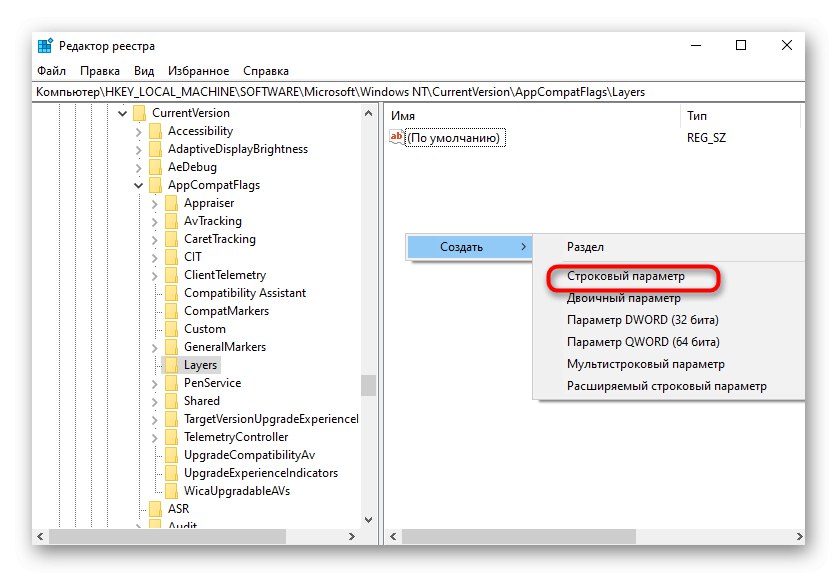This screenshot has height=577, width=837.
Task: Click values pane horizontal scroll right arrow
Action: (x=799, y=536)
